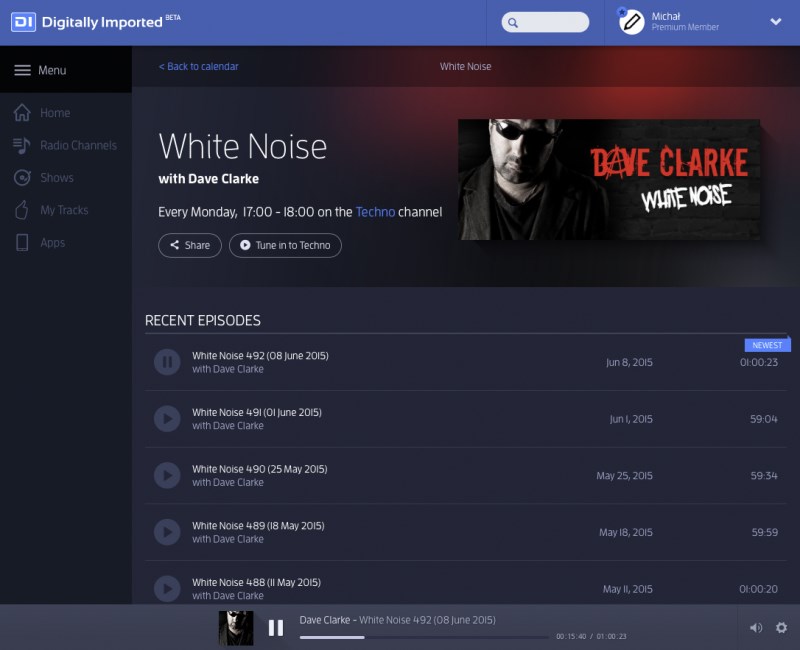
Task: Play White Noise 489 episode
Action: pos(167,532)
